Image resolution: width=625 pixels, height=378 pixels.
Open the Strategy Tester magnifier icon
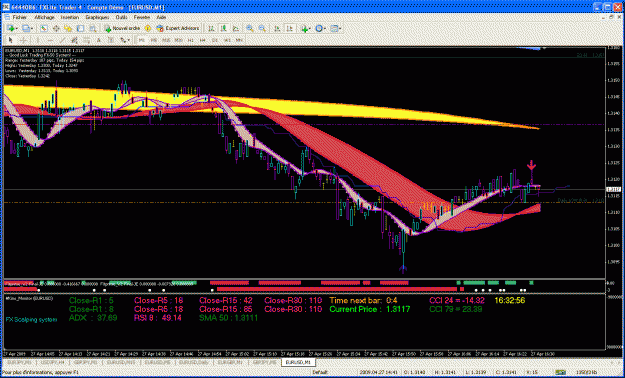(x=93, y=28)
